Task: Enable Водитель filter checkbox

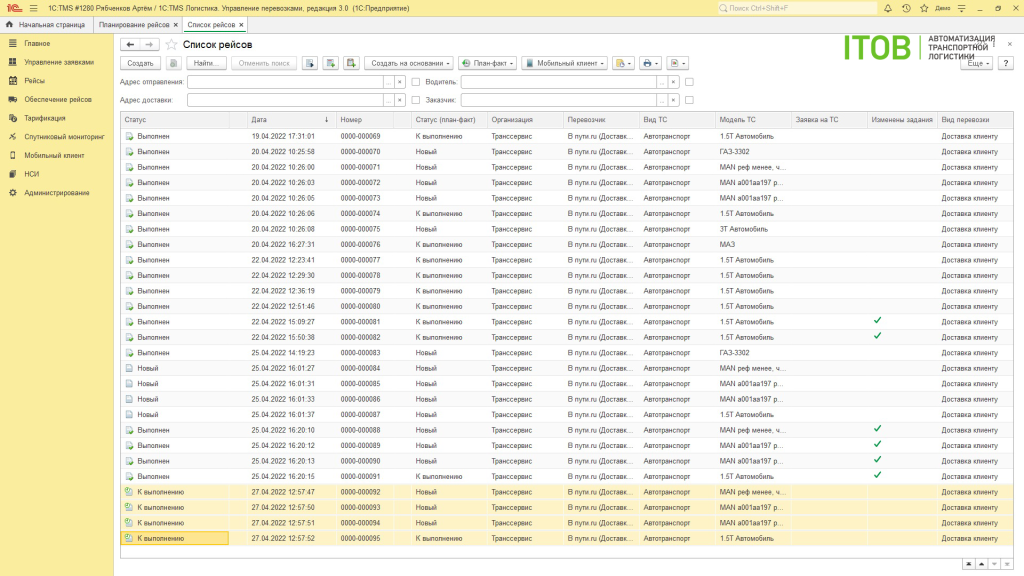Action: coord(689,82)
